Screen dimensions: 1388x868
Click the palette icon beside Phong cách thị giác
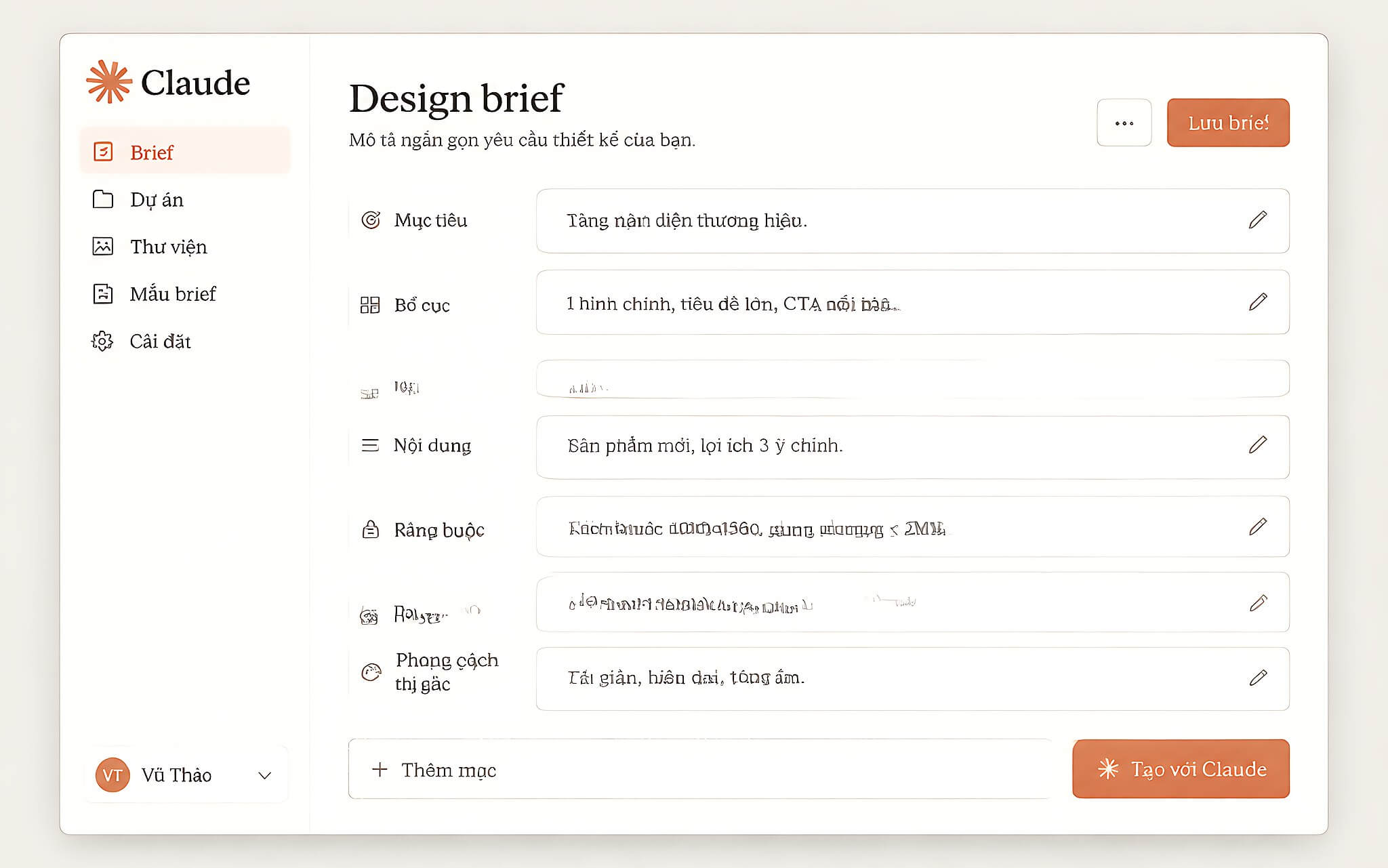click(x=371, y=672)
